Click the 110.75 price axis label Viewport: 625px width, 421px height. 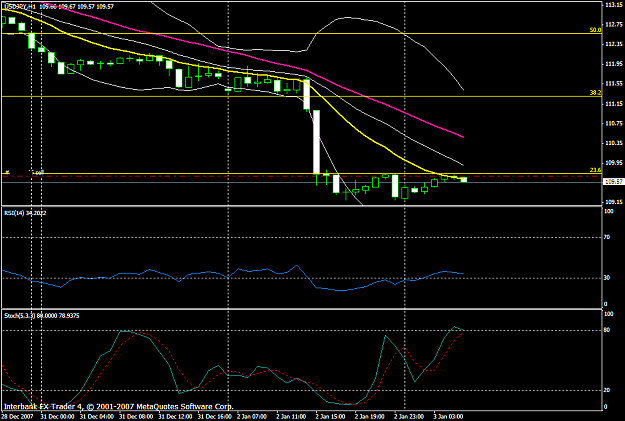click(613, 123)
